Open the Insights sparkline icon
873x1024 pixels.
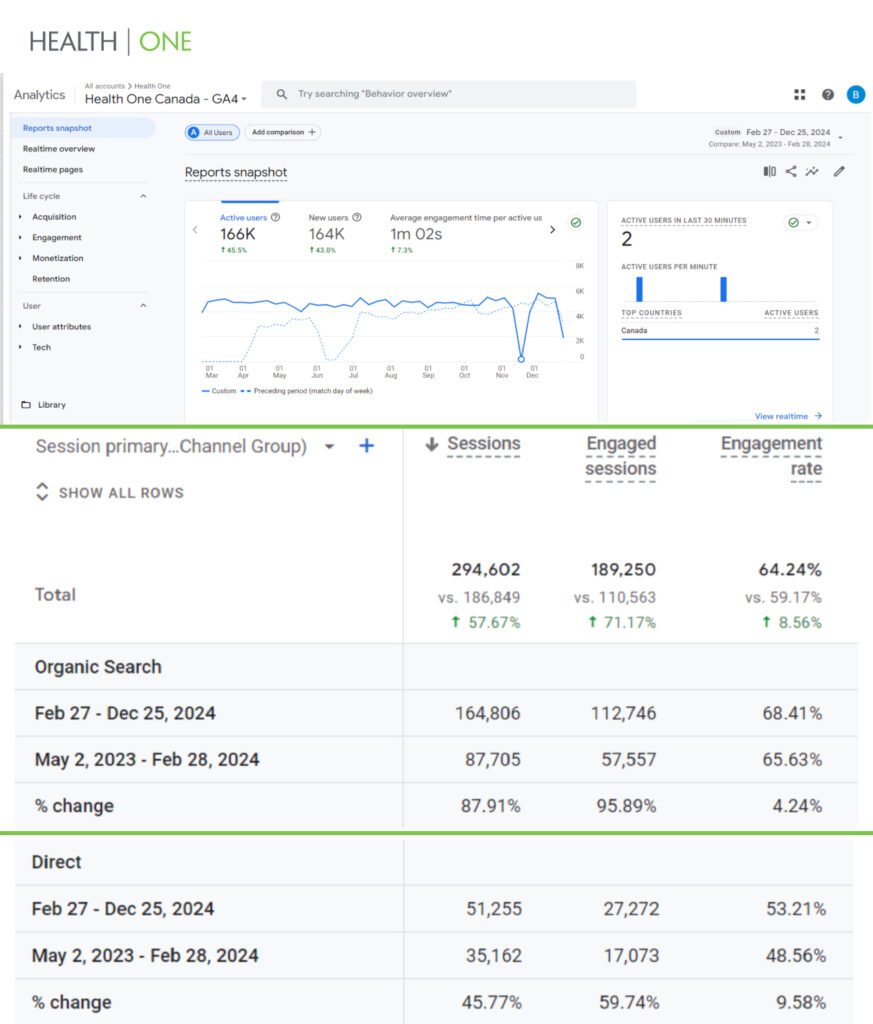[x=813, y=171]
